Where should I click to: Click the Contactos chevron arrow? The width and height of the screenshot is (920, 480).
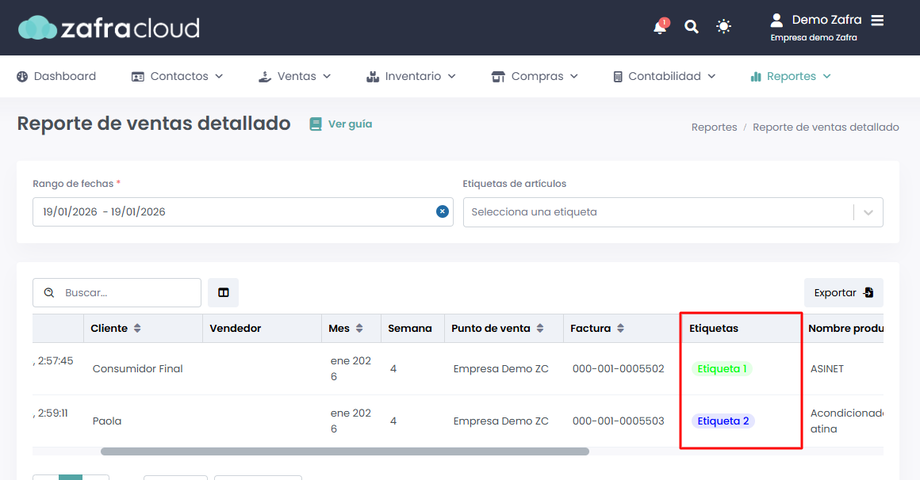219,76
